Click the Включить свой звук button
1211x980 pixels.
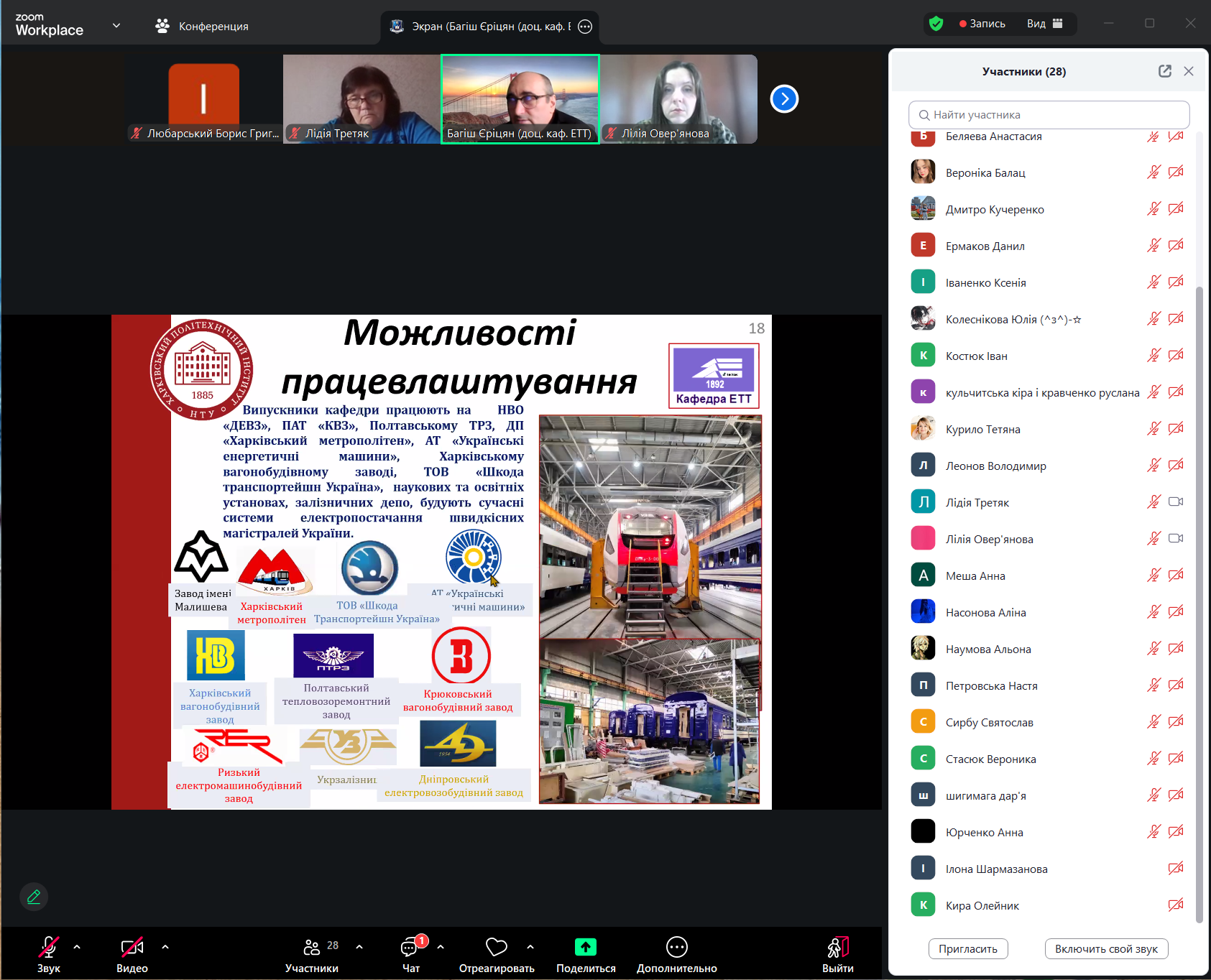[1106, 949]
